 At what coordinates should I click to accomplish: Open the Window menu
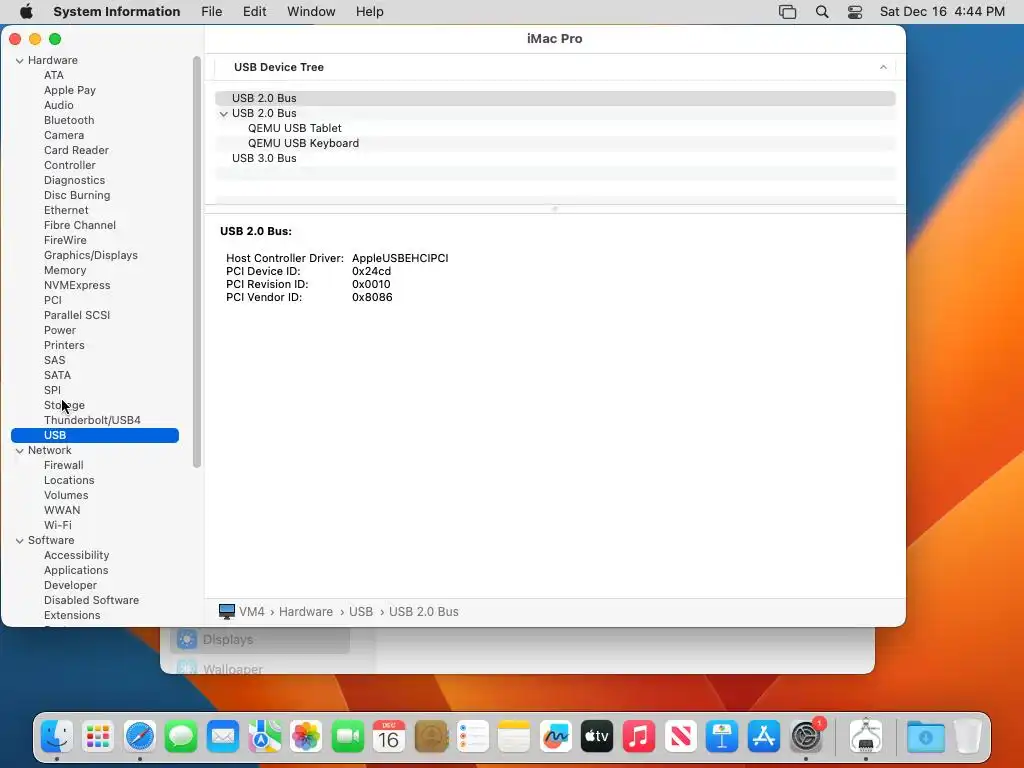click(x=311, y=12)
